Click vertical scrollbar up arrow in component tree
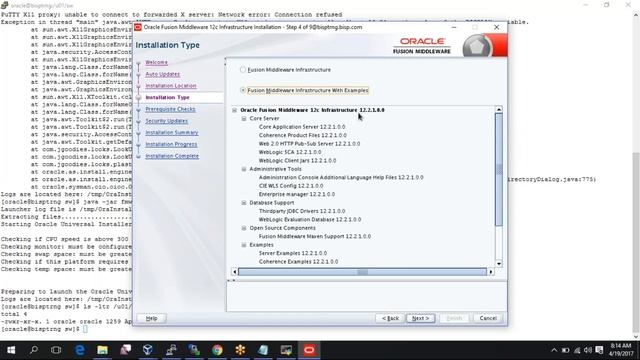This screenshot has height=360, width=640. (498, 109)
